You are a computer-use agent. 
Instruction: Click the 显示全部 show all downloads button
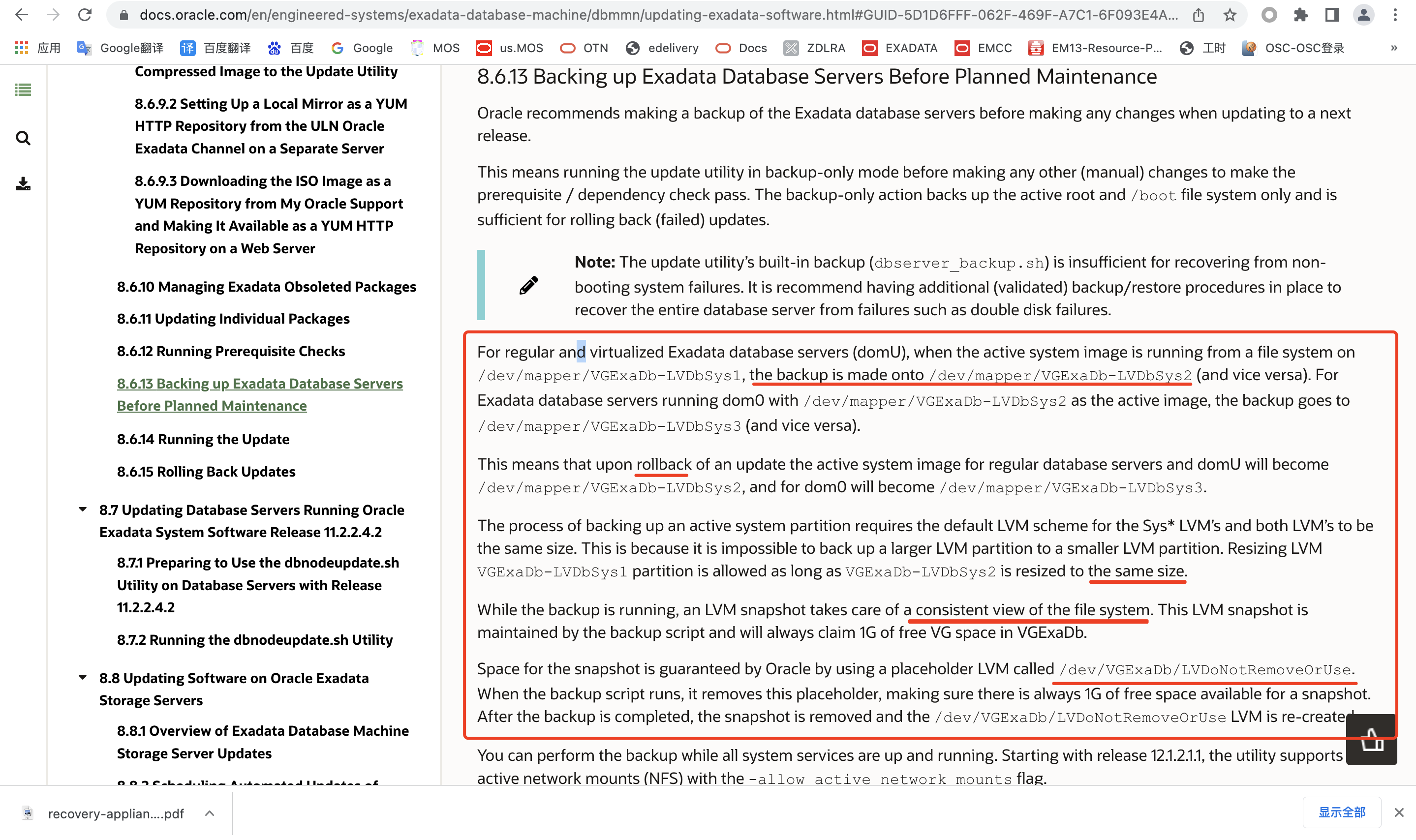[1341, 812]
